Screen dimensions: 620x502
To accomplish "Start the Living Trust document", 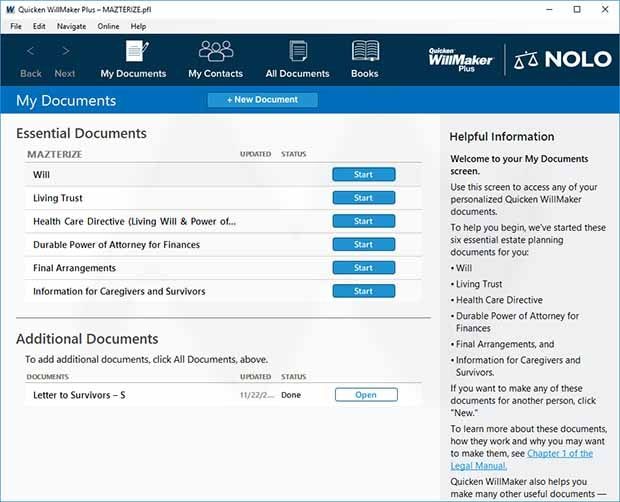I will point(364,198).
